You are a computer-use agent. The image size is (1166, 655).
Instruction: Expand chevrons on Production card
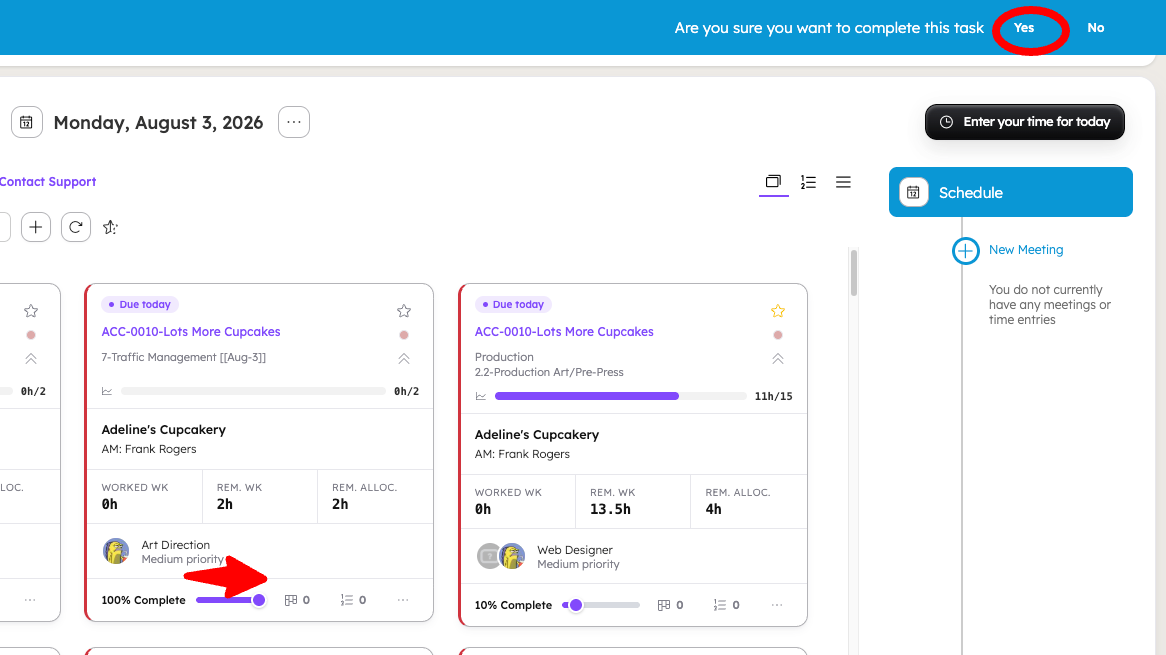[778, 358]
